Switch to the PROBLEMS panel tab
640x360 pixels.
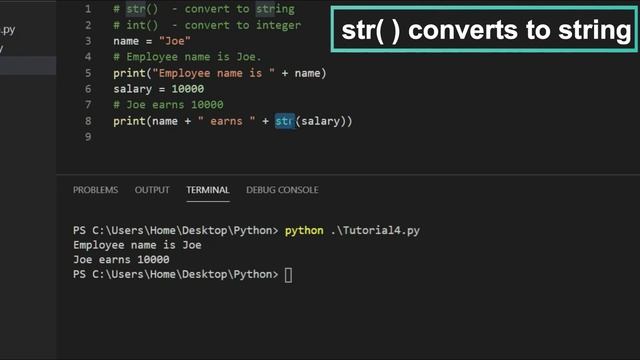pyautogui.click(x=96, y=190)
